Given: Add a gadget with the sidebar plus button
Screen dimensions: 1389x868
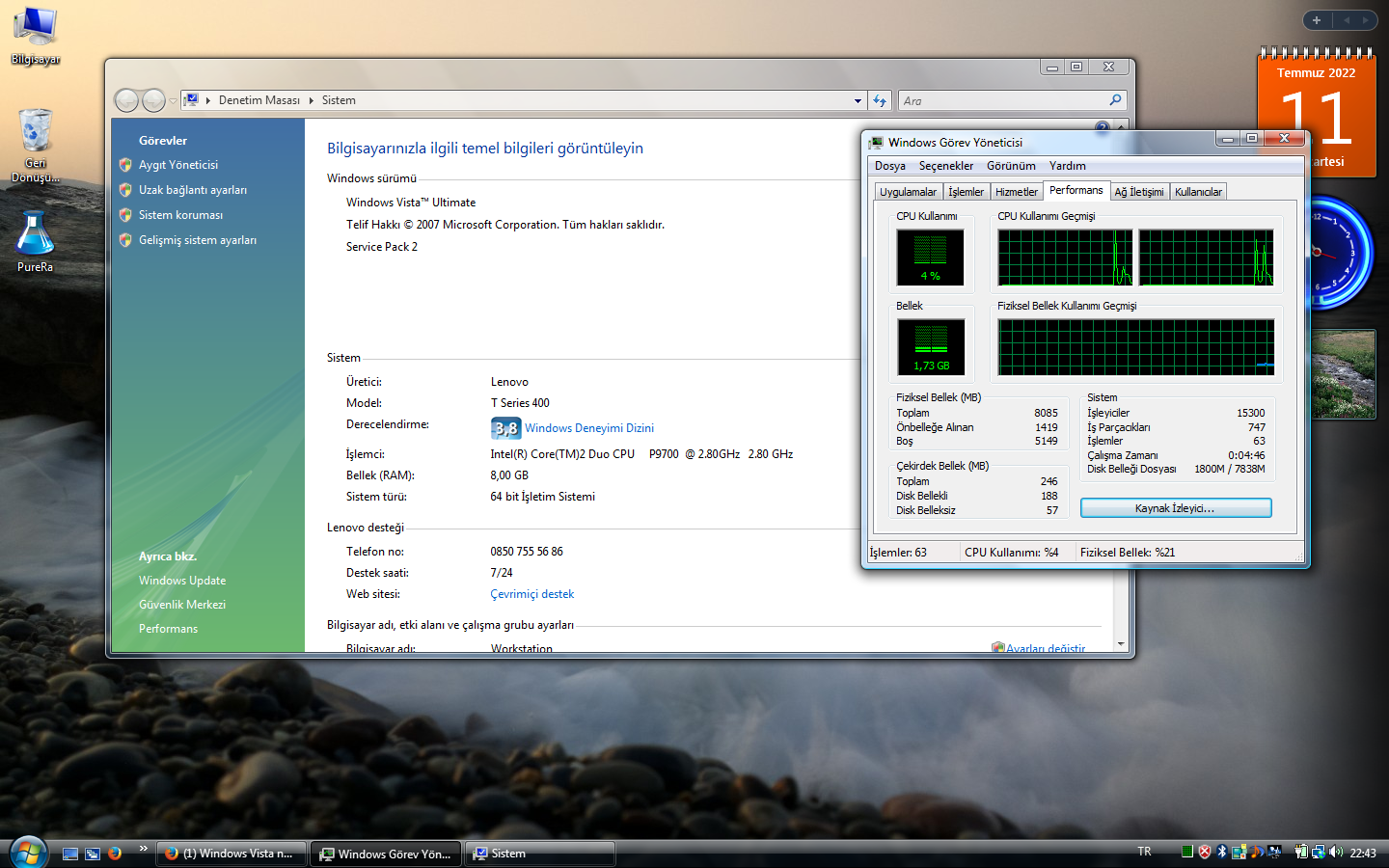Looking at the screenshot, I should tap(1317, 20).
